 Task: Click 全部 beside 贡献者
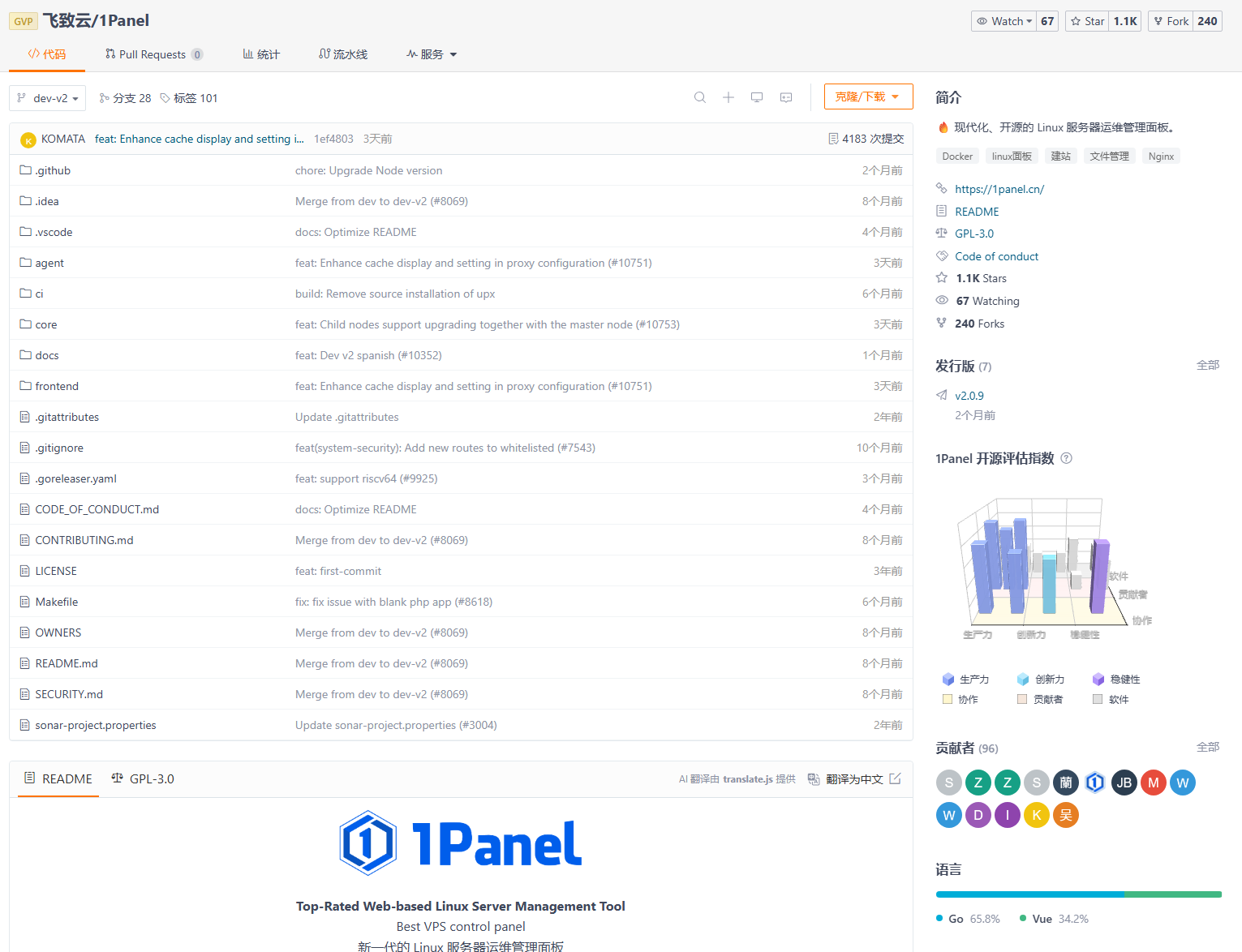[1208, 747]
